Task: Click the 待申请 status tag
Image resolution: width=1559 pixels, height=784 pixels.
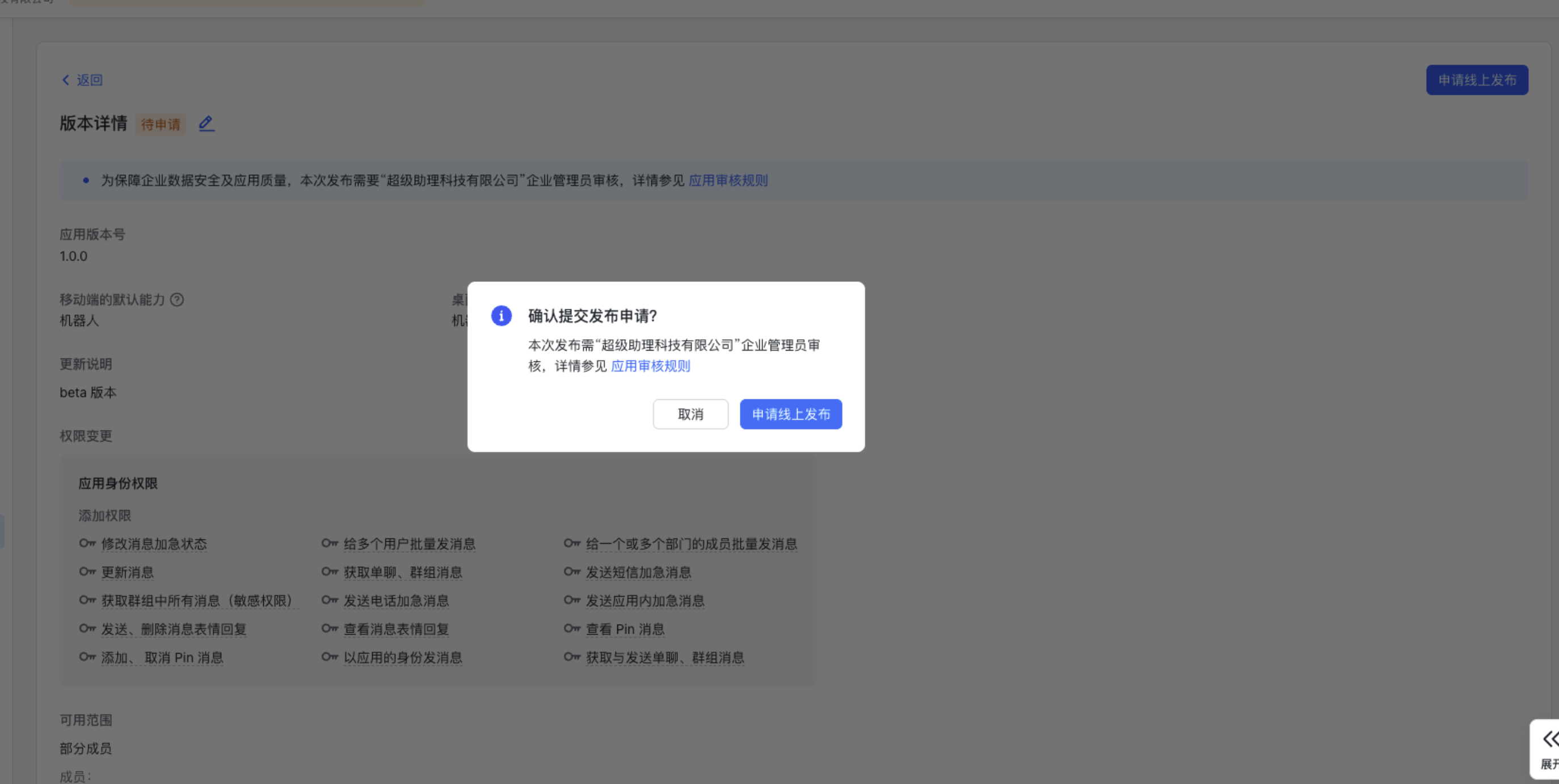Action: click(161, 124)
